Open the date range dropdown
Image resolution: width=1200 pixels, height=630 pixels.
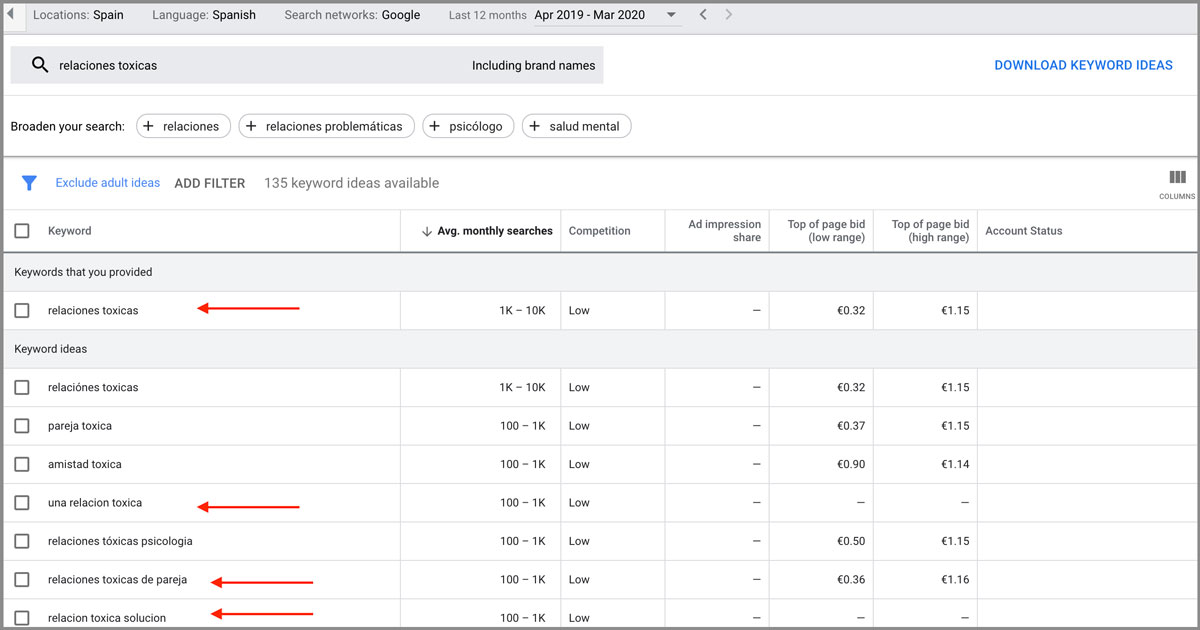coord(671,15)
